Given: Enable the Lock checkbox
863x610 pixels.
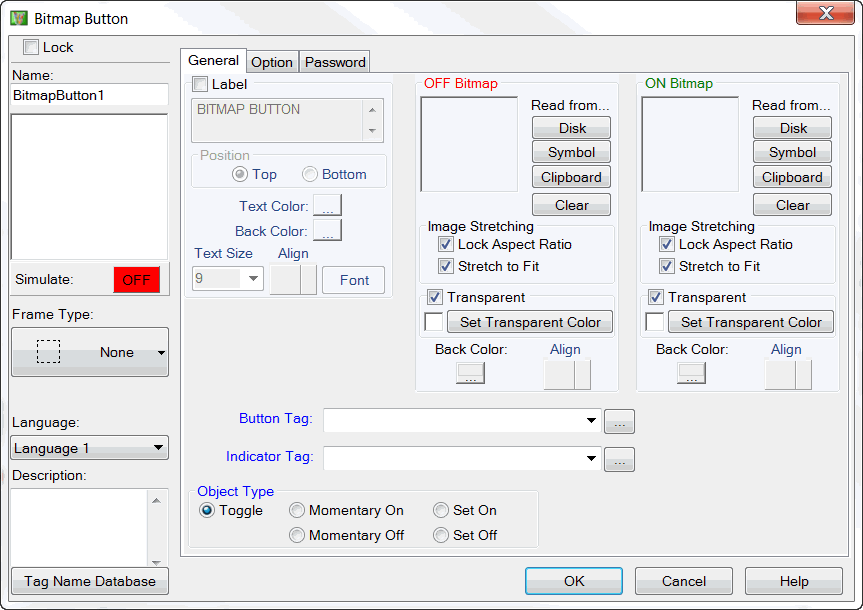Looking at the screenshot, I should 31,47.
